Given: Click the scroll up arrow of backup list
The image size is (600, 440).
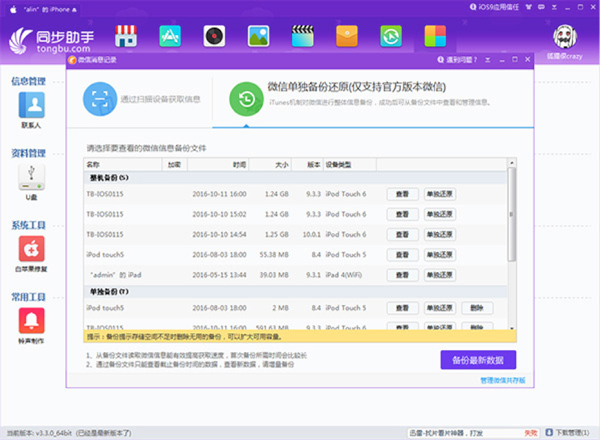Looking at the screenshot, I should pos(512,163).
